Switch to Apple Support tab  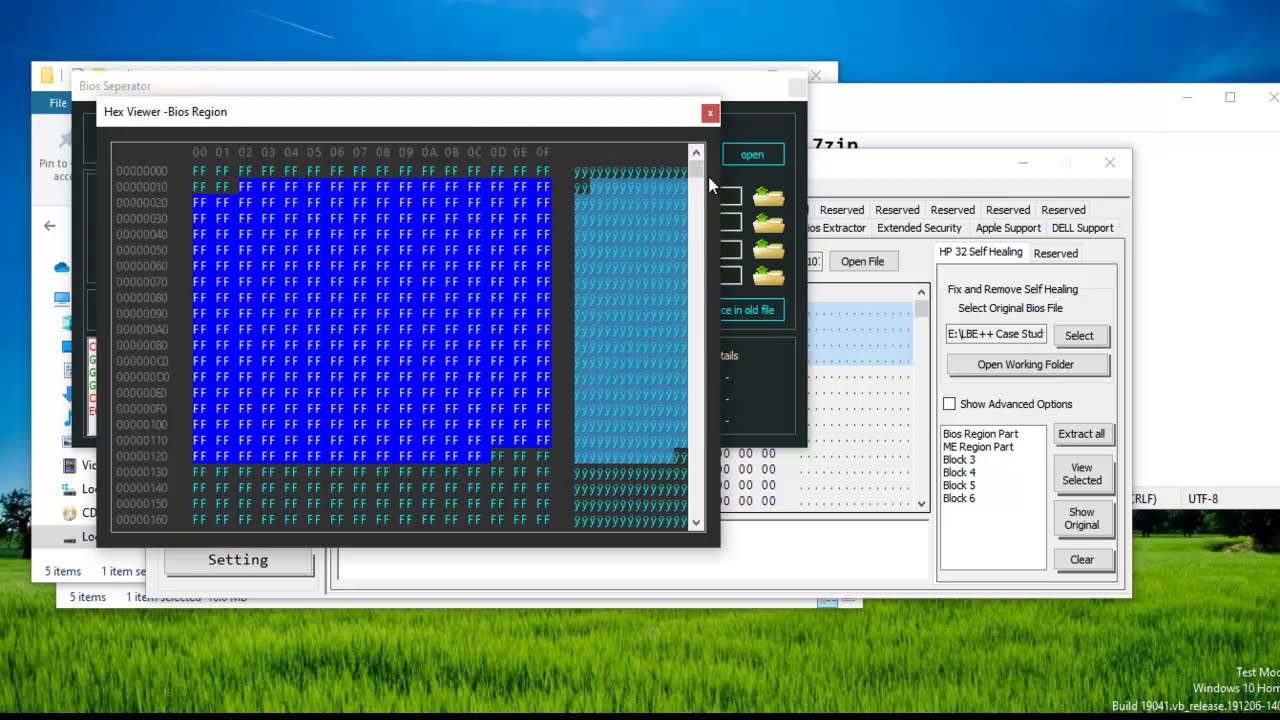point(1008,228)
